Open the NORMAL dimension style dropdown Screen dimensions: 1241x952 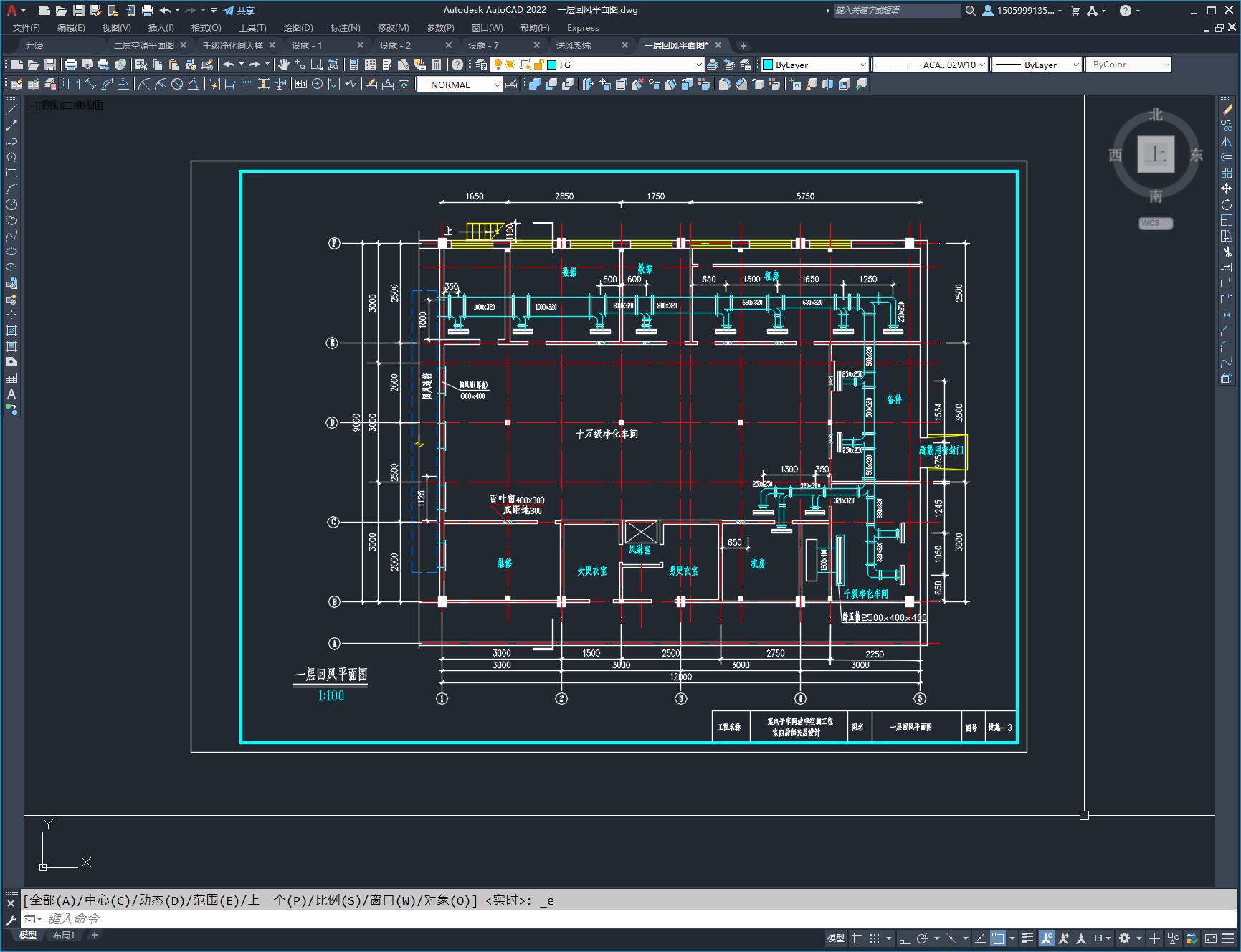(497, 85)
